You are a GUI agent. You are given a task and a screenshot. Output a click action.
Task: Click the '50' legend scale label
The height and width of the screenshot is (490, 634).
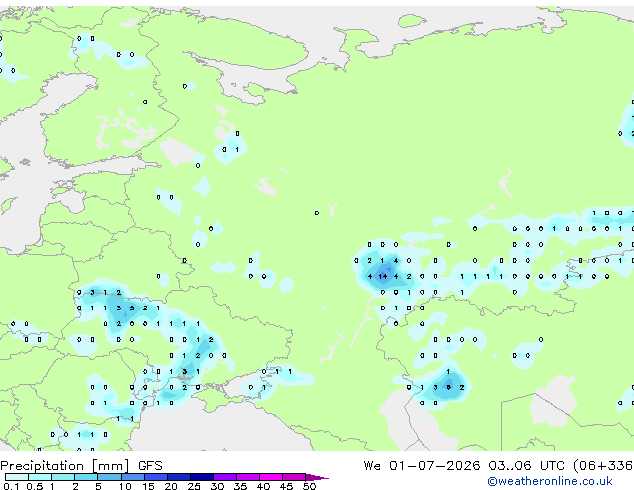click(x=309, y=486)
